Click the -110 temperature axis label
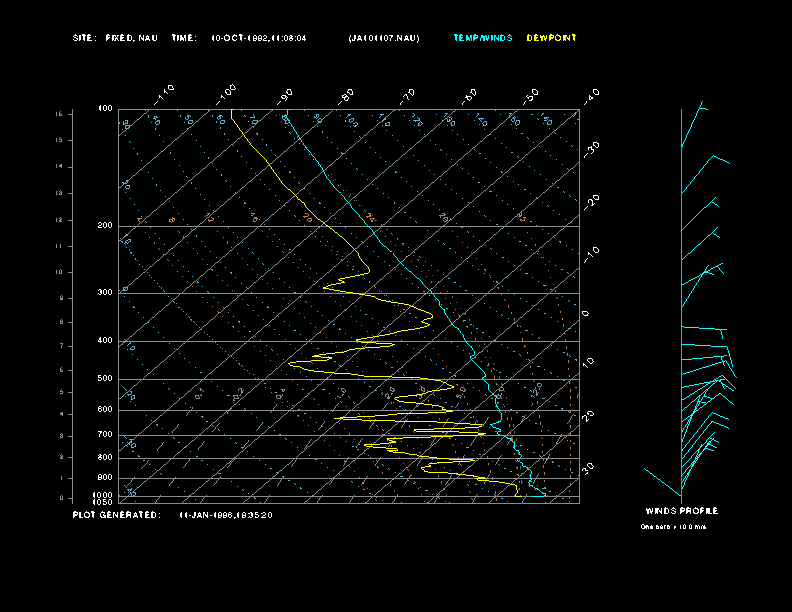The image size is (792, 612). pos(166,92)
